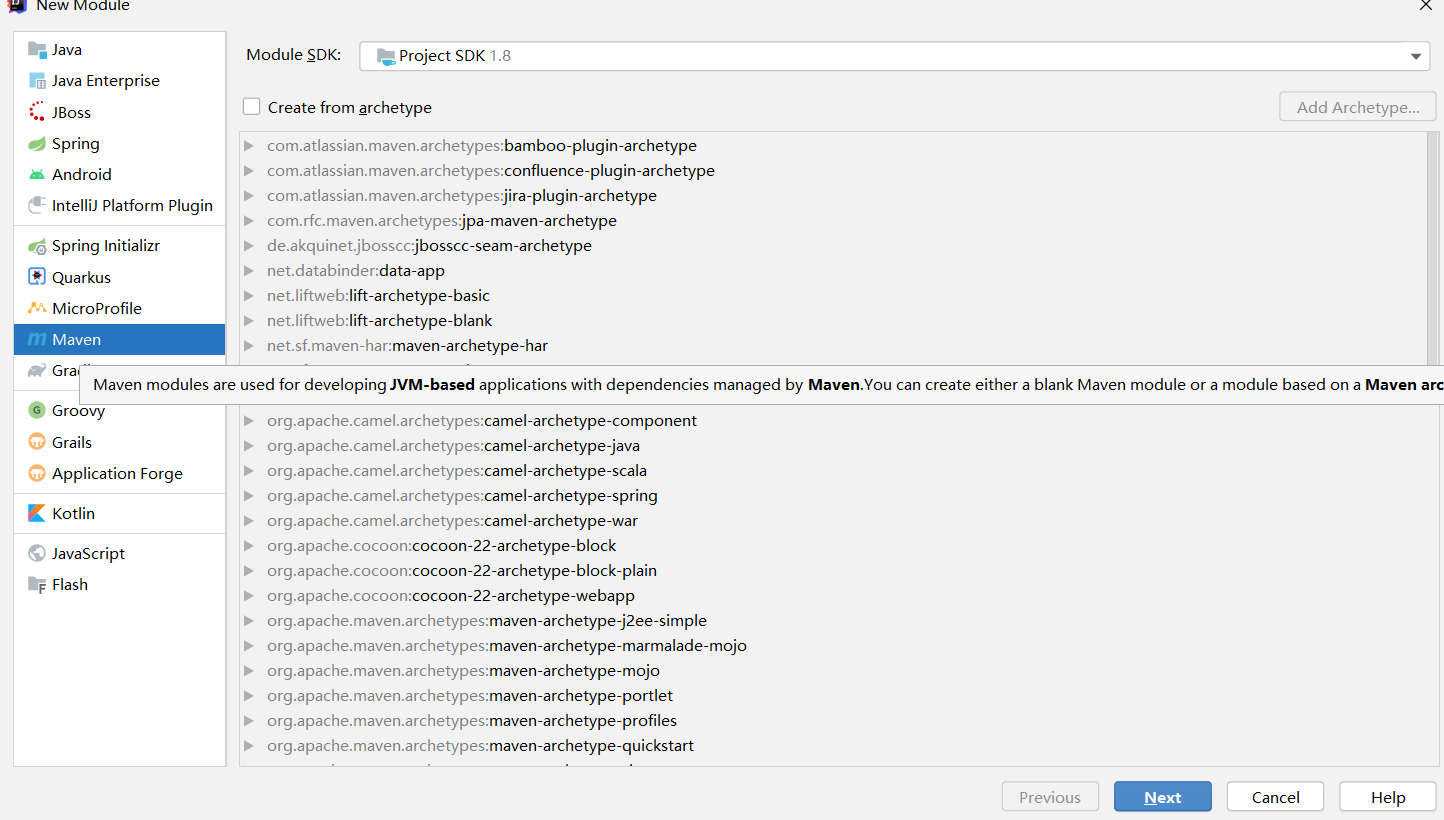Click the Gradle elephant icon
This screenshot has width=1444, height=820.
[x=37, y=371]
